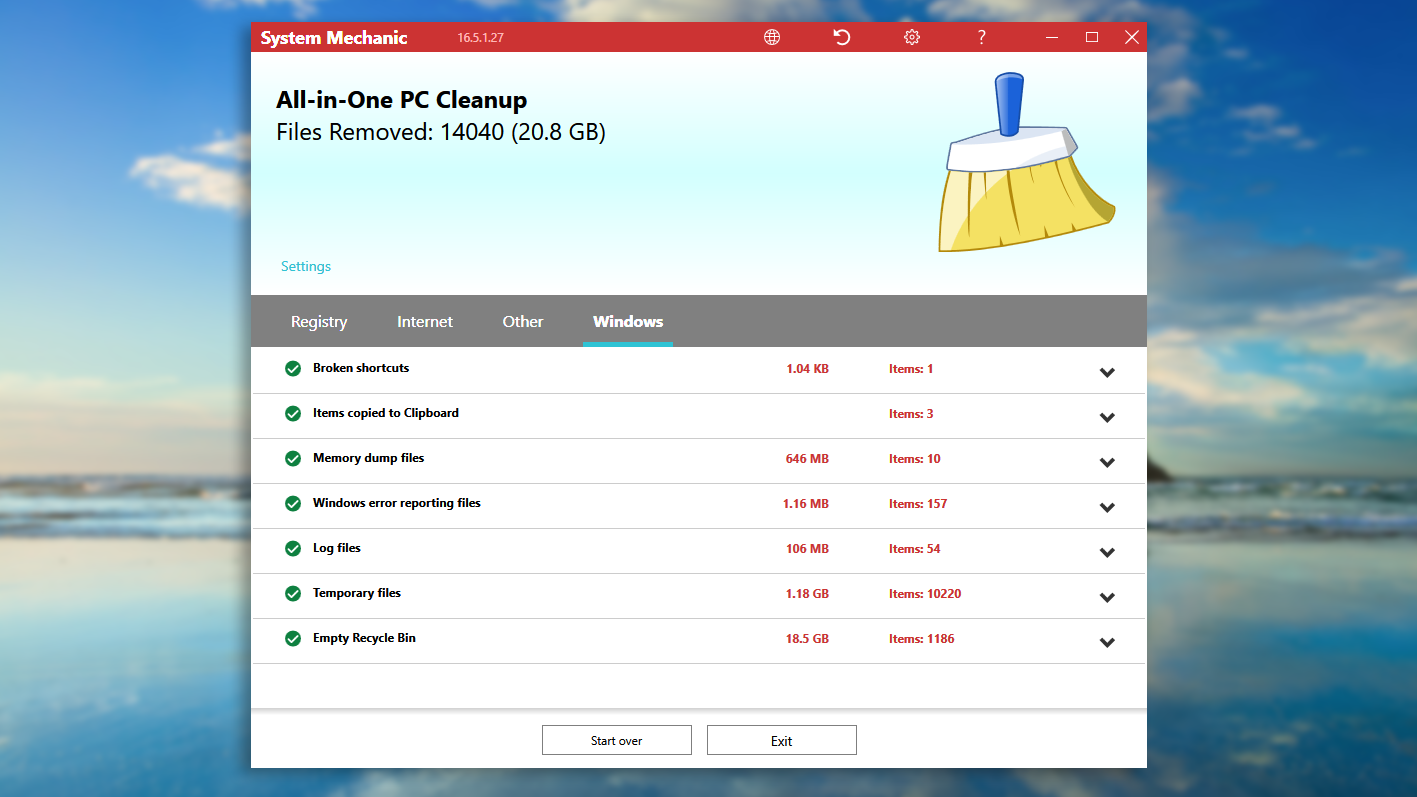
Task: Click version number 16.5.1.27
Action: 481,38
